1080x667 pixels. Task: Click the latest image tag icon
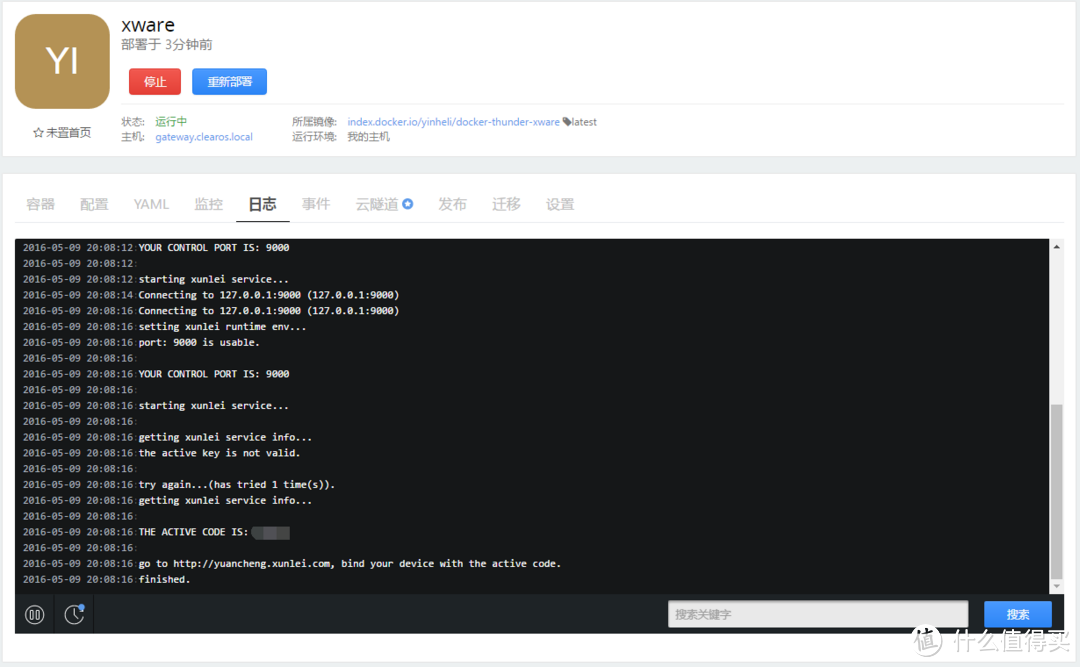coord(566,121)
